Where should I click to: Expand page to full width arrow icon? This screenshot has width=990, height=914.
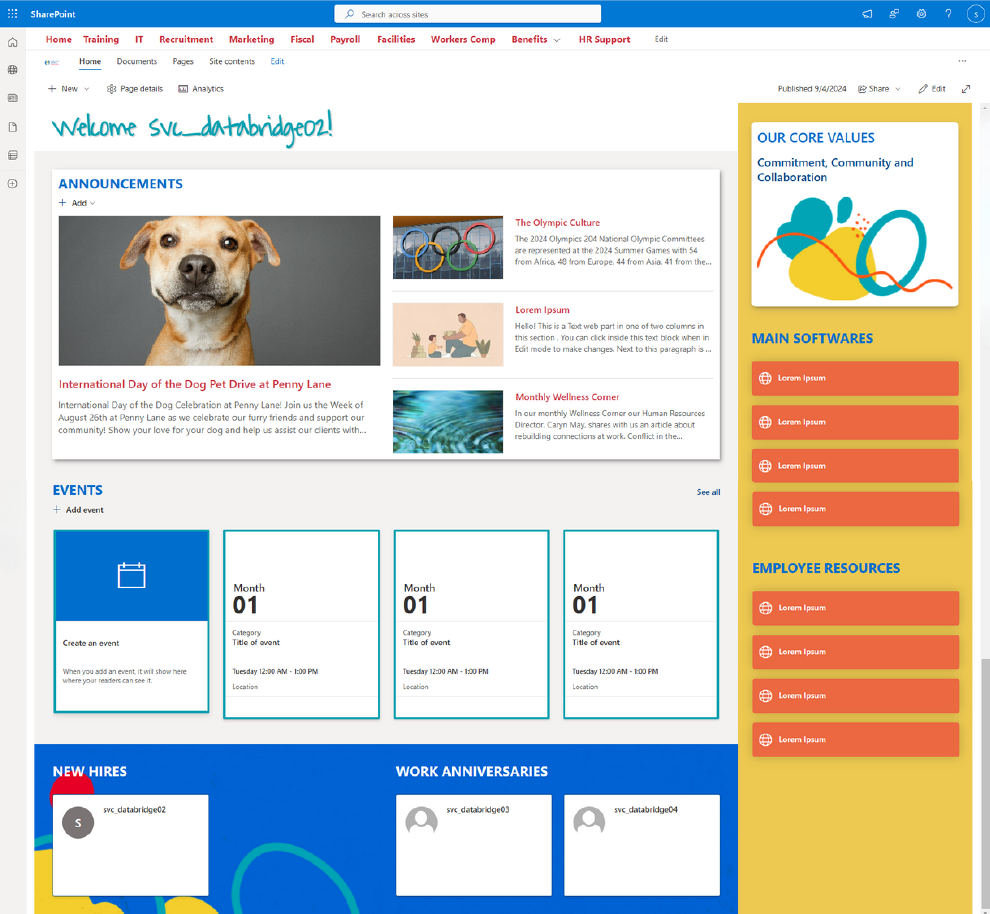tap(966, 89)
